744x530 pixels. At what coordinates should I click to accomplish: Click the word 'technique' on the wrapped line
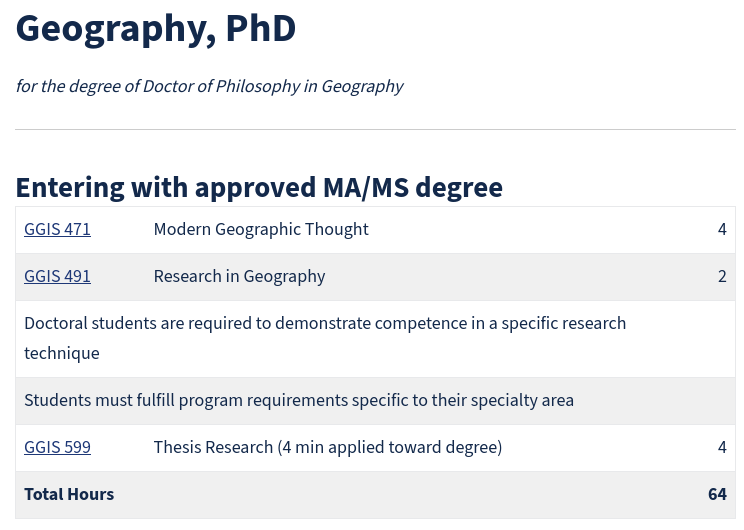[x=62, y=353]
